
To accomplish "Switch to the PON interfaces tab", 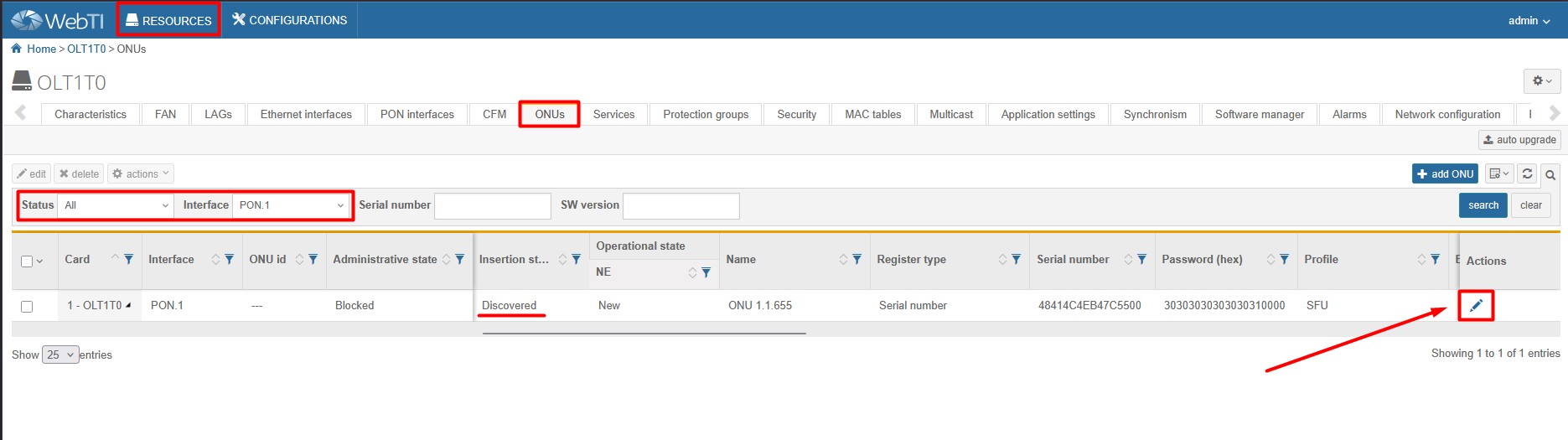I will pos(417,114).
